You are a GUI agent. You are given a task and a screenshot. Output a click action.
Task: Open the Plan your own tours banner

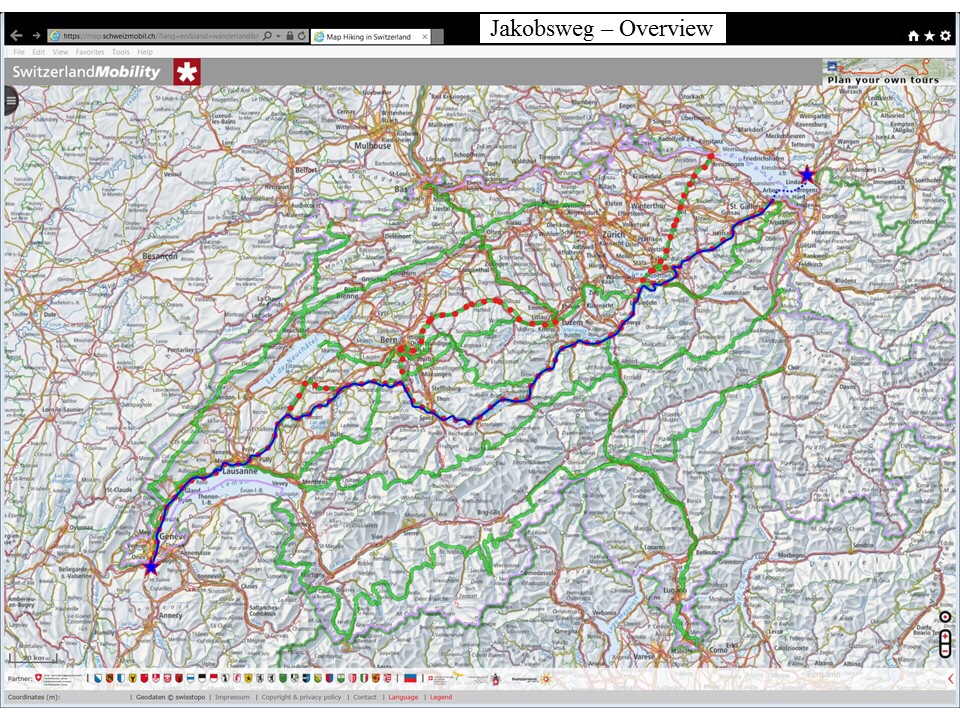click(883, 72)
